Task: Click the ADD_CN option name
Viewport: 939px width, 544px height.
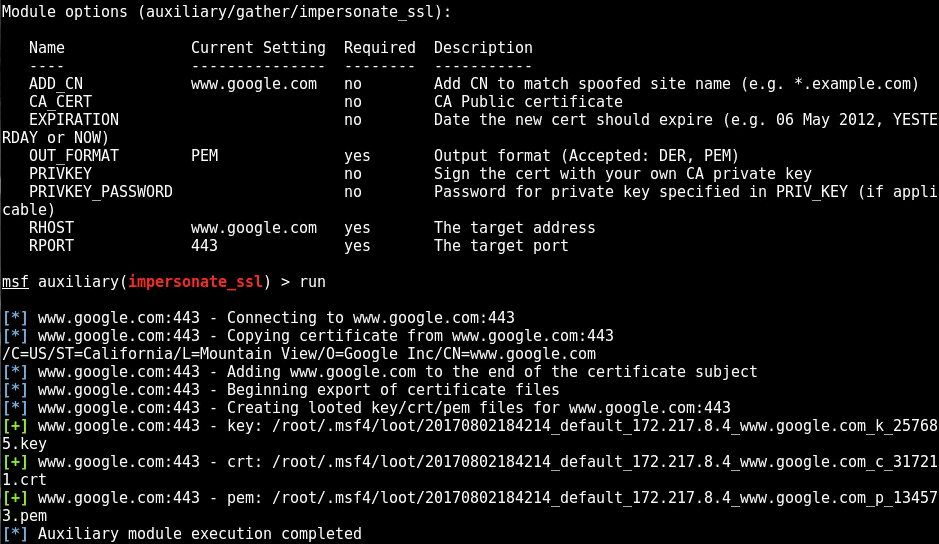Action: click(56, 84)
